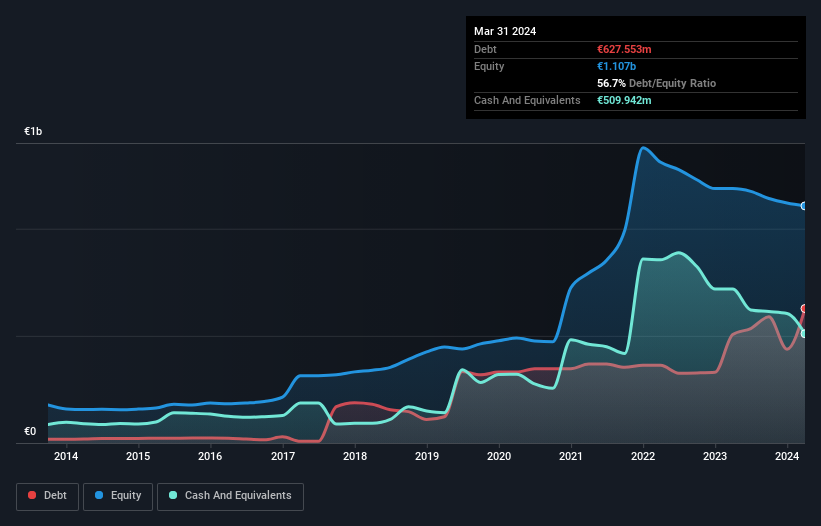Click the 2018 x-axis label
This screenshot has height=526, width=821.
pyautogui.click(x=355, y=456)
